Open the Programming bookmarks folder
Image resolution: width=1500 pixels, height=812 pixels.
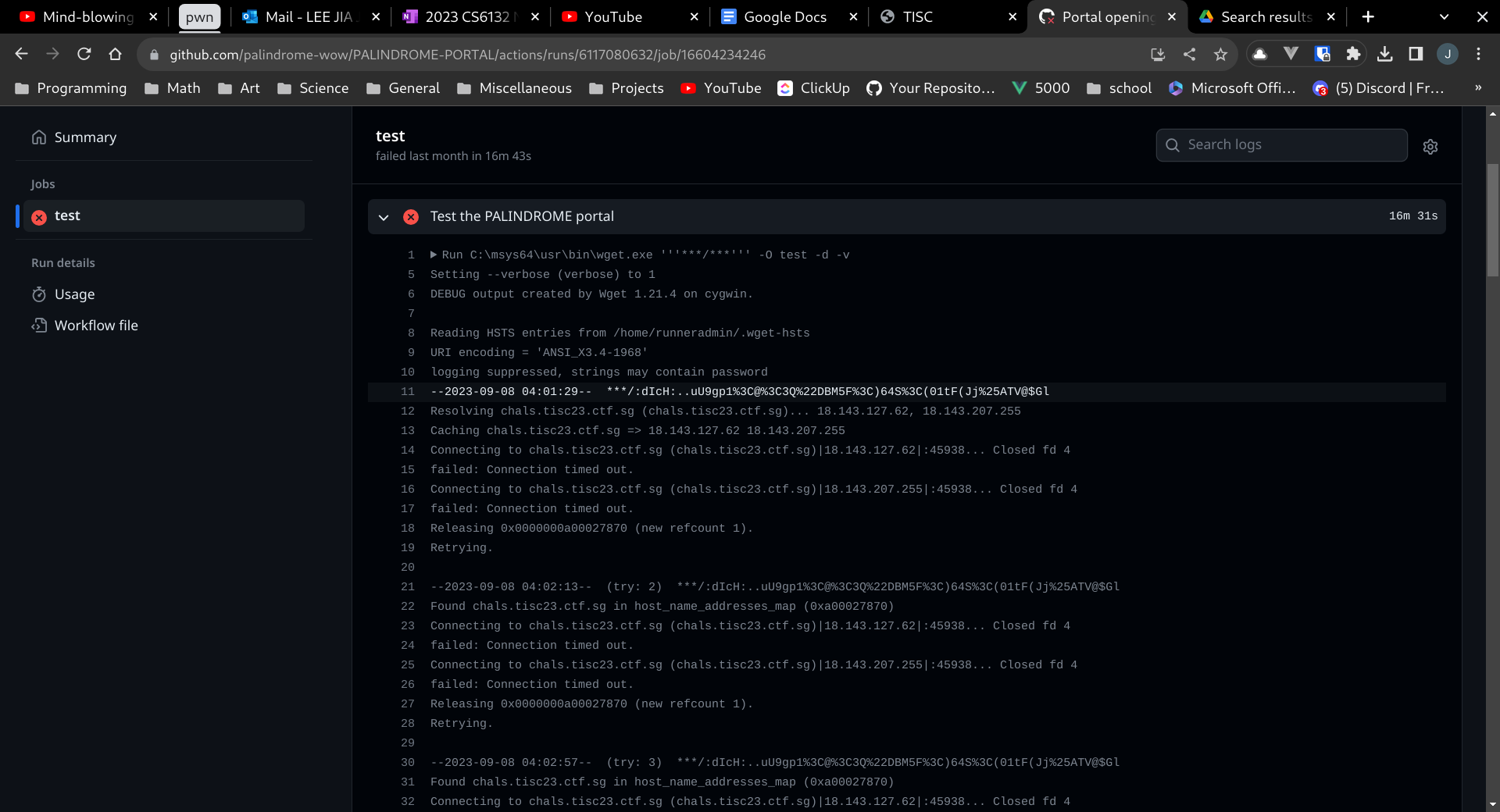(70, 88)
